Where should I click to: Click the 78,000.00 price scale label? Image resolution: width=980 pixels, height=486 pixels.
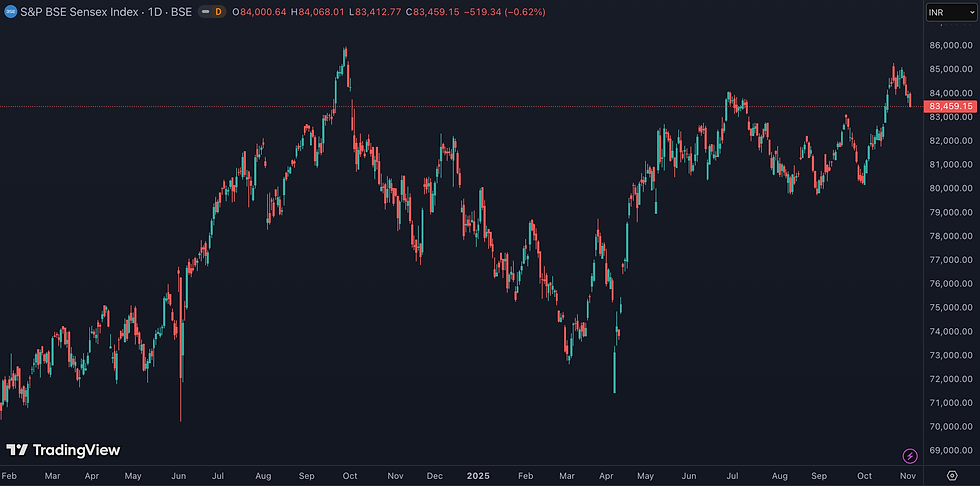(951, 236)
